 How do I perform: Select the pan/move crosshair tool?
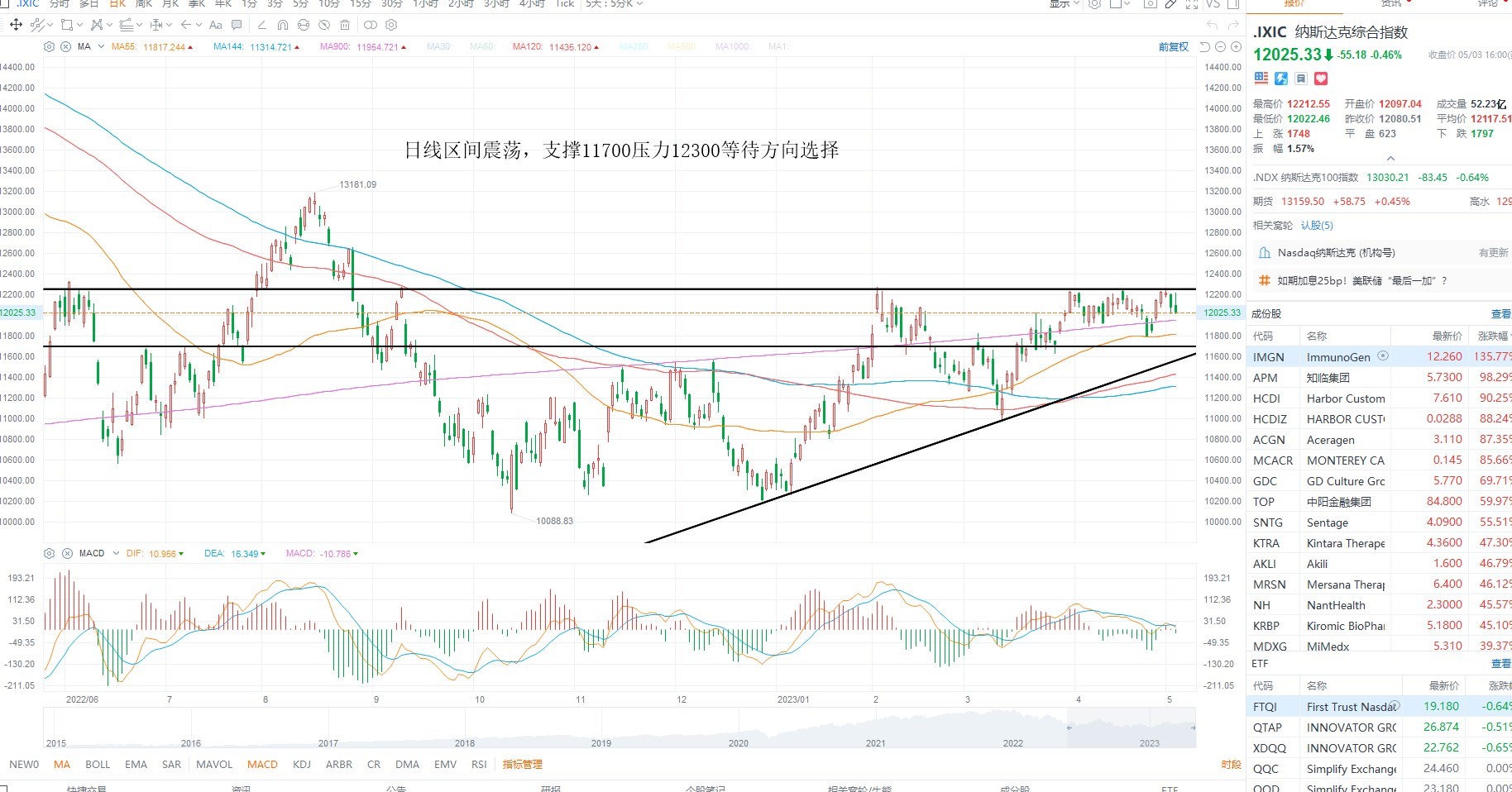(16, 25)
